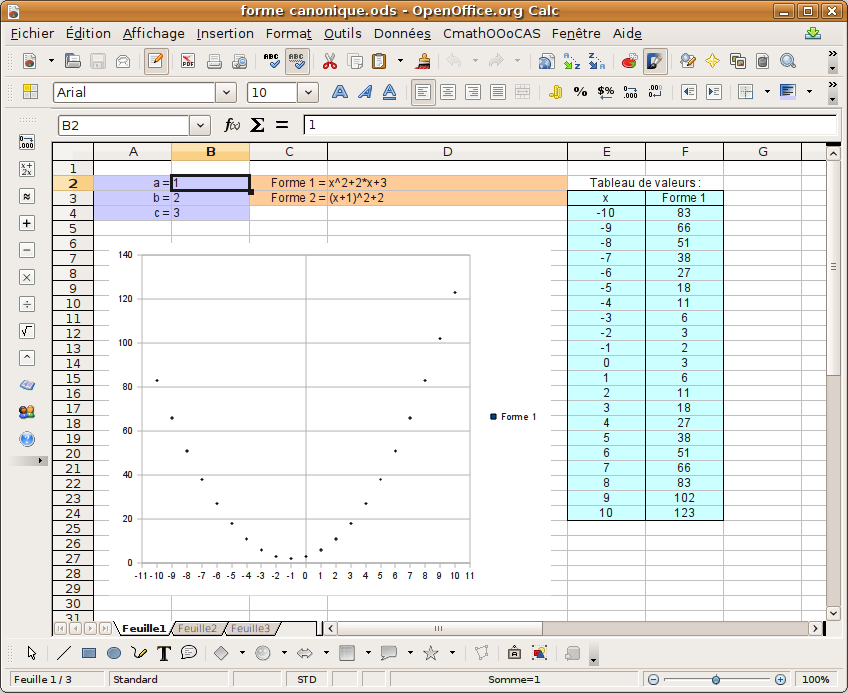The height and width of the screenshot is (693, 848).
Task: Click the column D header
Action: [x=447, y=152]
